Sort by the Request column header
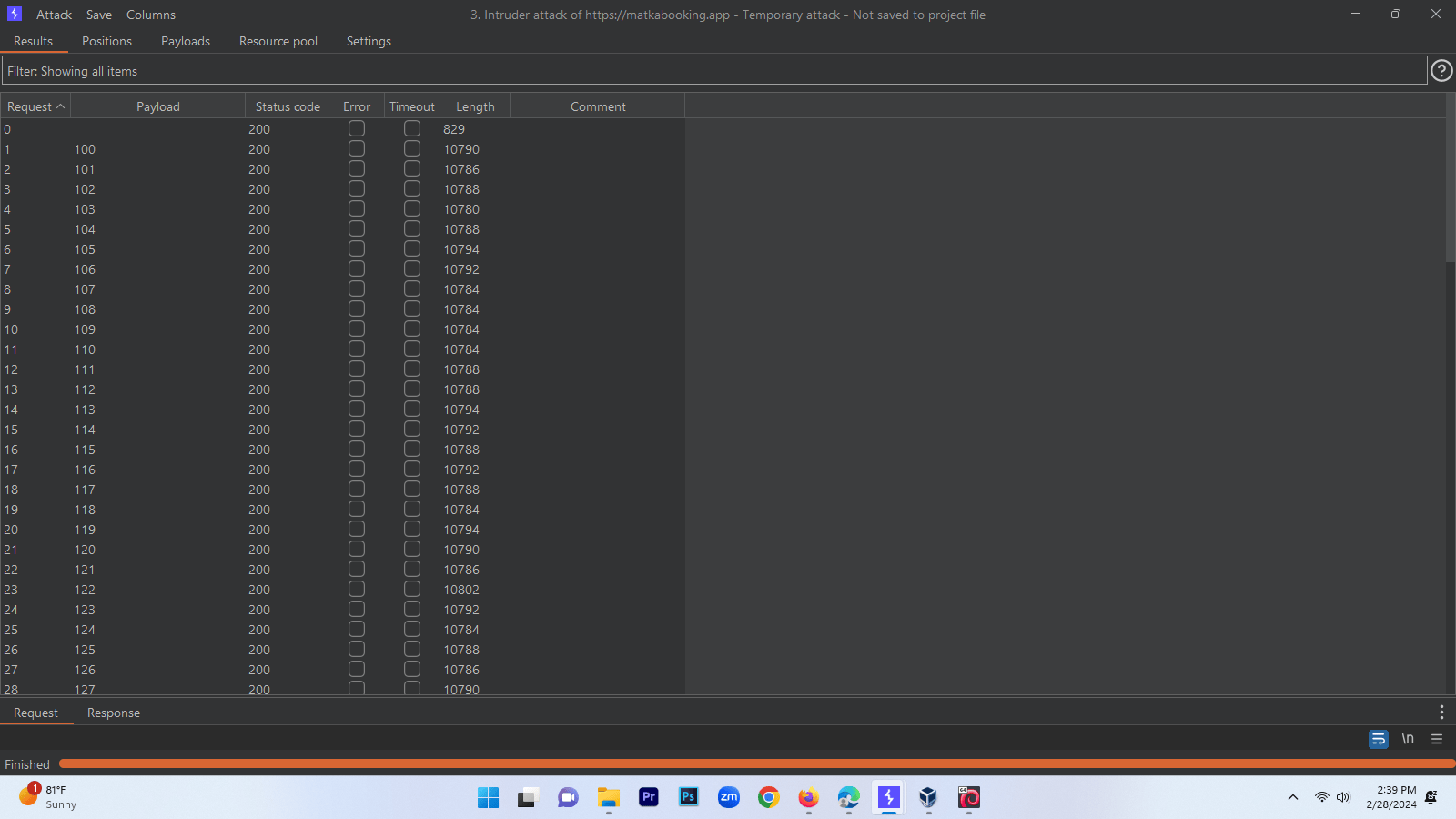1456x819 pixels. [35, 106]
